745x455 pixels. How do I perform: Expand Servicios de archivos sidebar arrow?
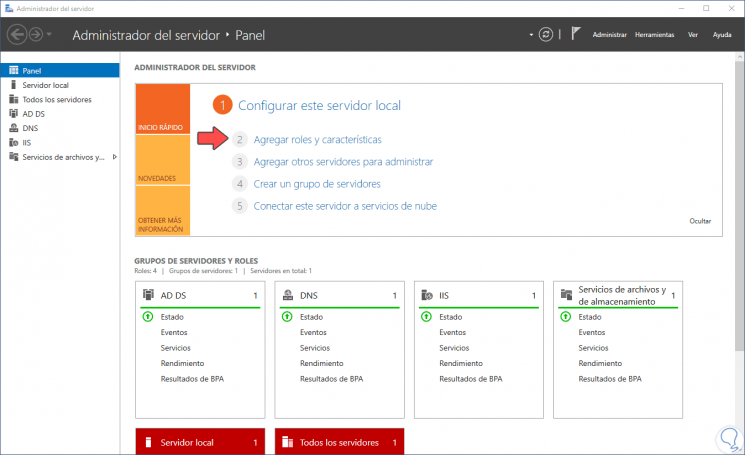(x=115, y=157)
